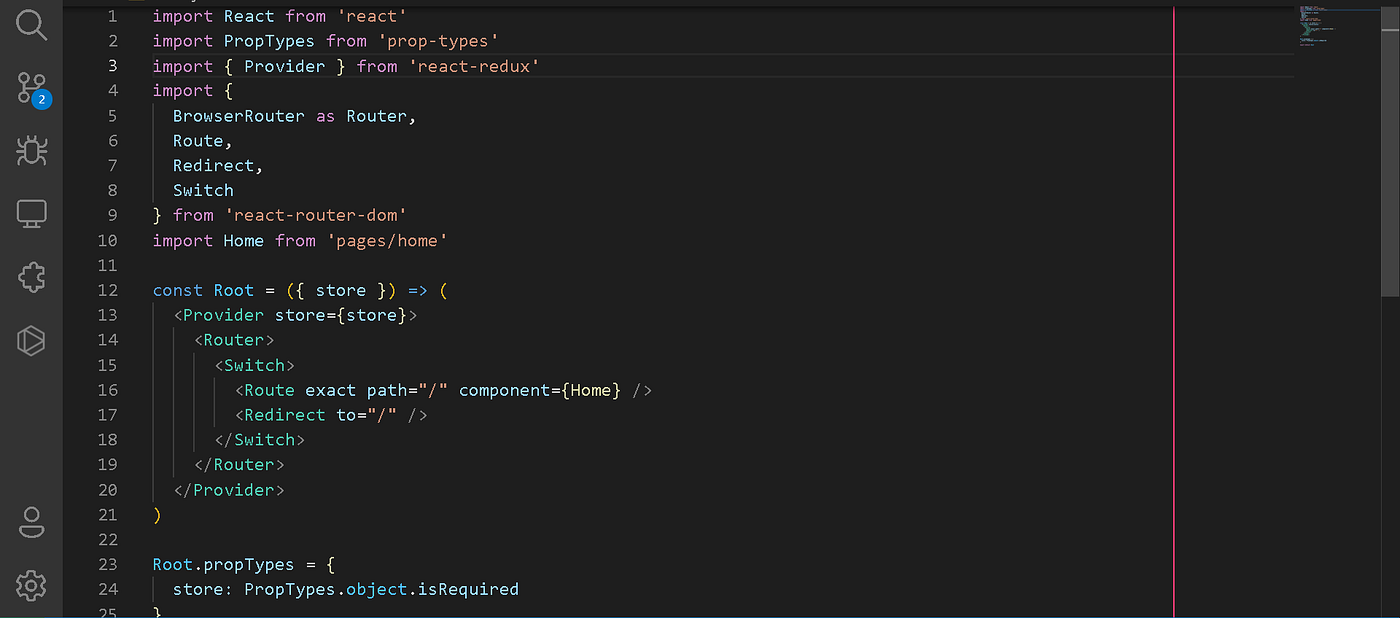This screenshot has height=618, width=1400.
Task: Click 'exact' in the Route element
Action: pos(331,390)
